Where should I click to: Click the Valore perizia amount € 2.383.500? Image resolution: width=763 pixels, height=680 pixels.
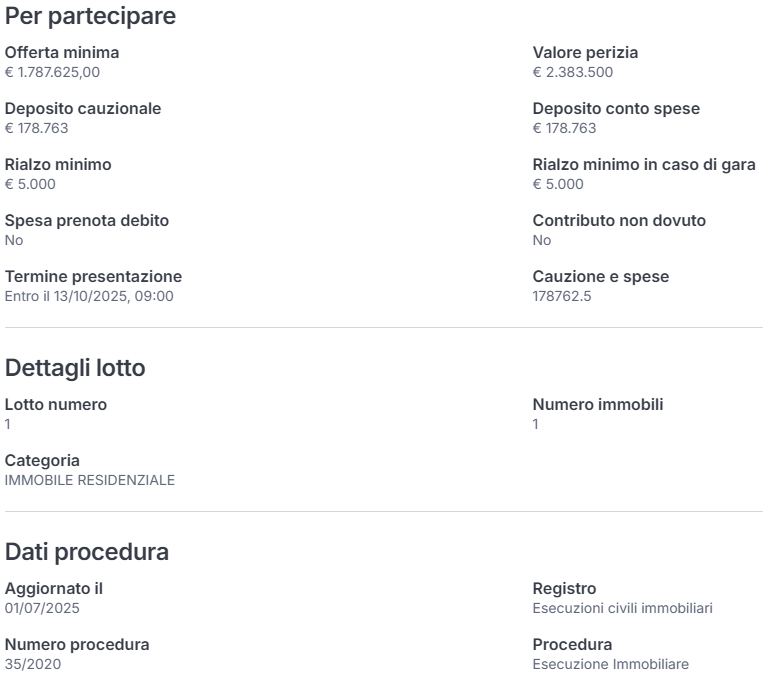tap(573, 72)
